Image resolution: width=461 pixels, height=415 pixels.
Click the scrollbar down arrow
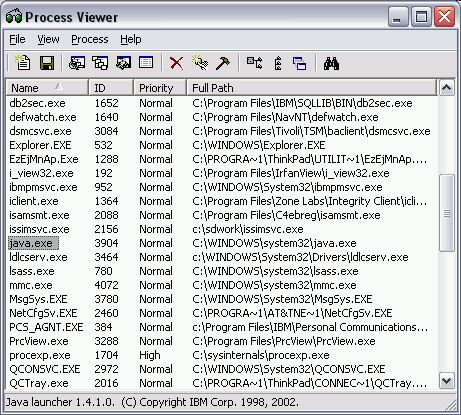pyautogui.click(x=446, y=380)
